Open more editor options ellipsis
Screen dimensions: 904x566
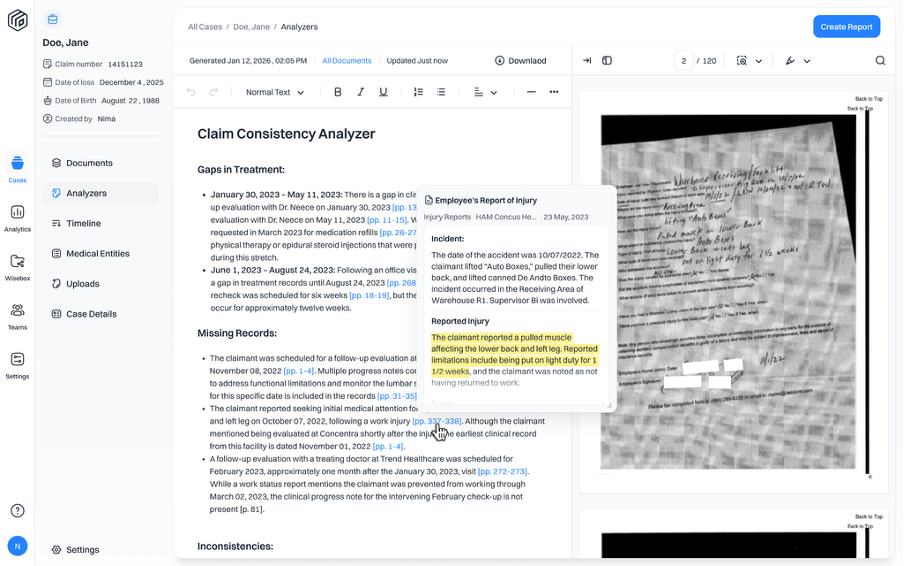click(x=553, y=92)
